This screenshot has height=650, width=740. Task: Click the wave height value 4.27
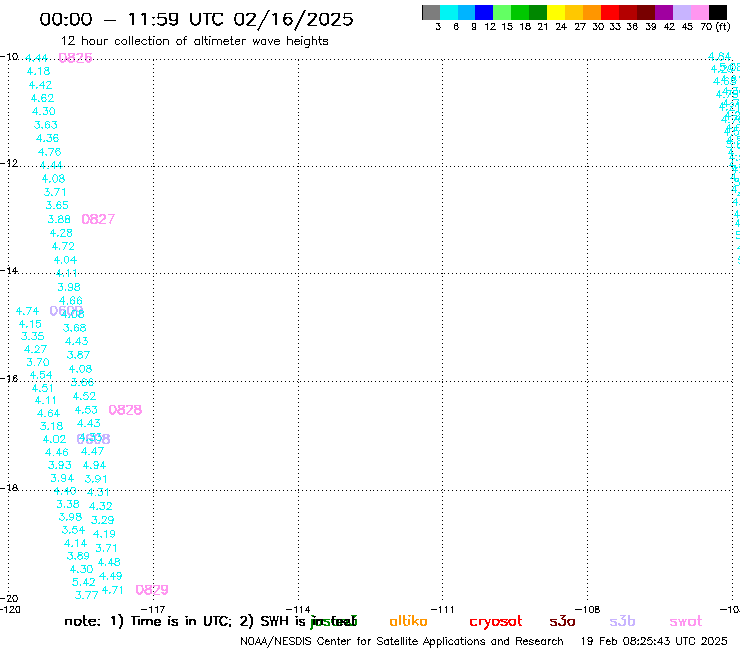(x=35, y=349)
